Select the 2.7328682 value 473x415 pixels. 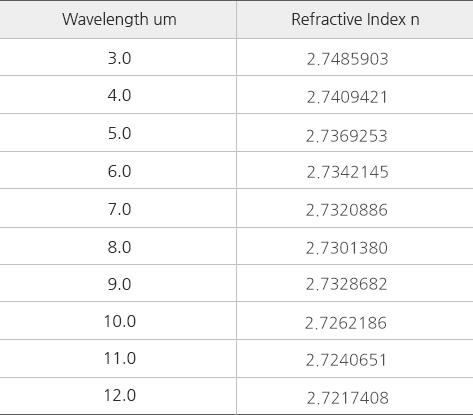(x=347, y=284)
